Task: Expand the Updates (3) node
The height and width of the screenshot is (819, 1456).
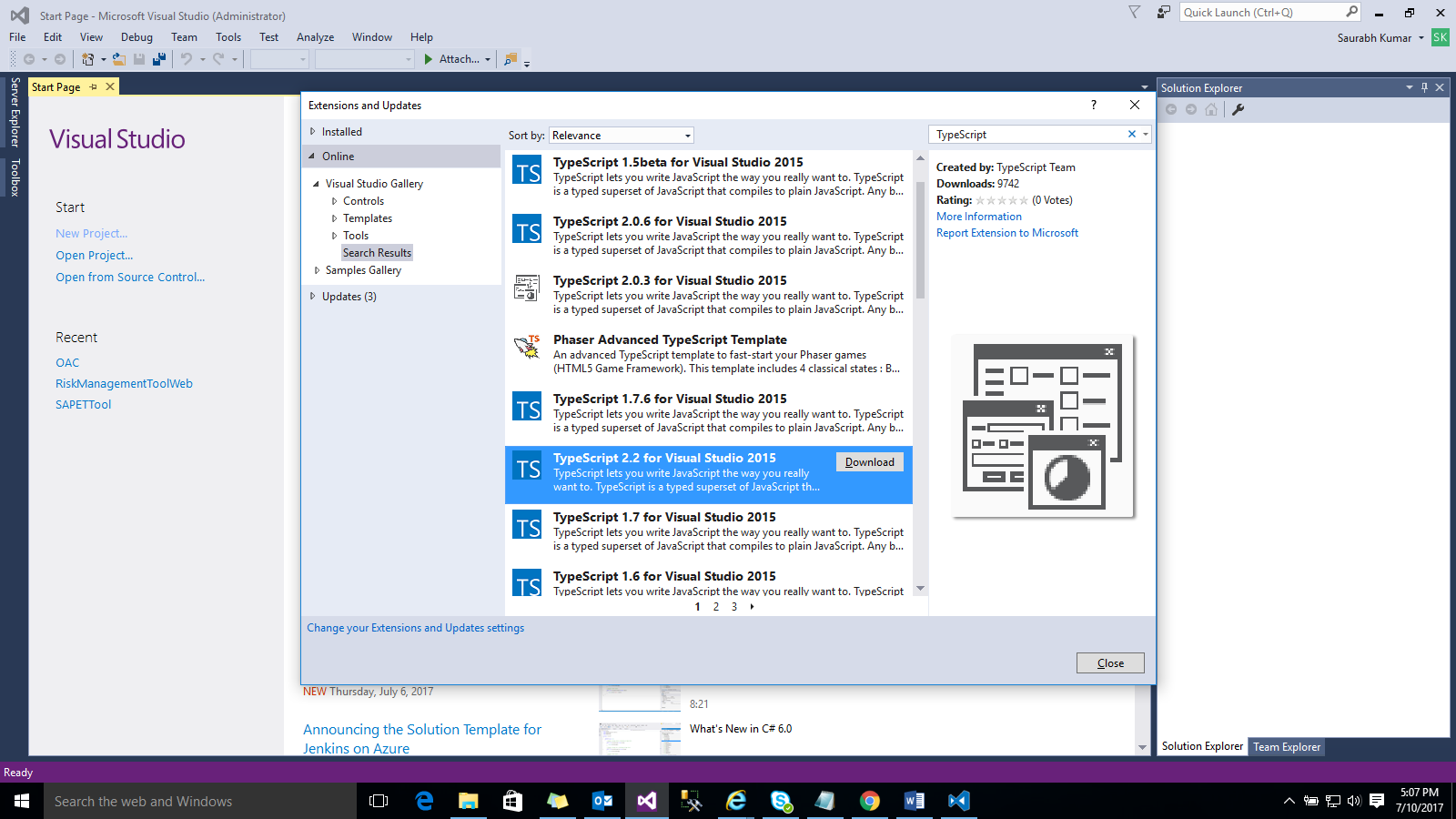Action: click(x=313, y=296)
